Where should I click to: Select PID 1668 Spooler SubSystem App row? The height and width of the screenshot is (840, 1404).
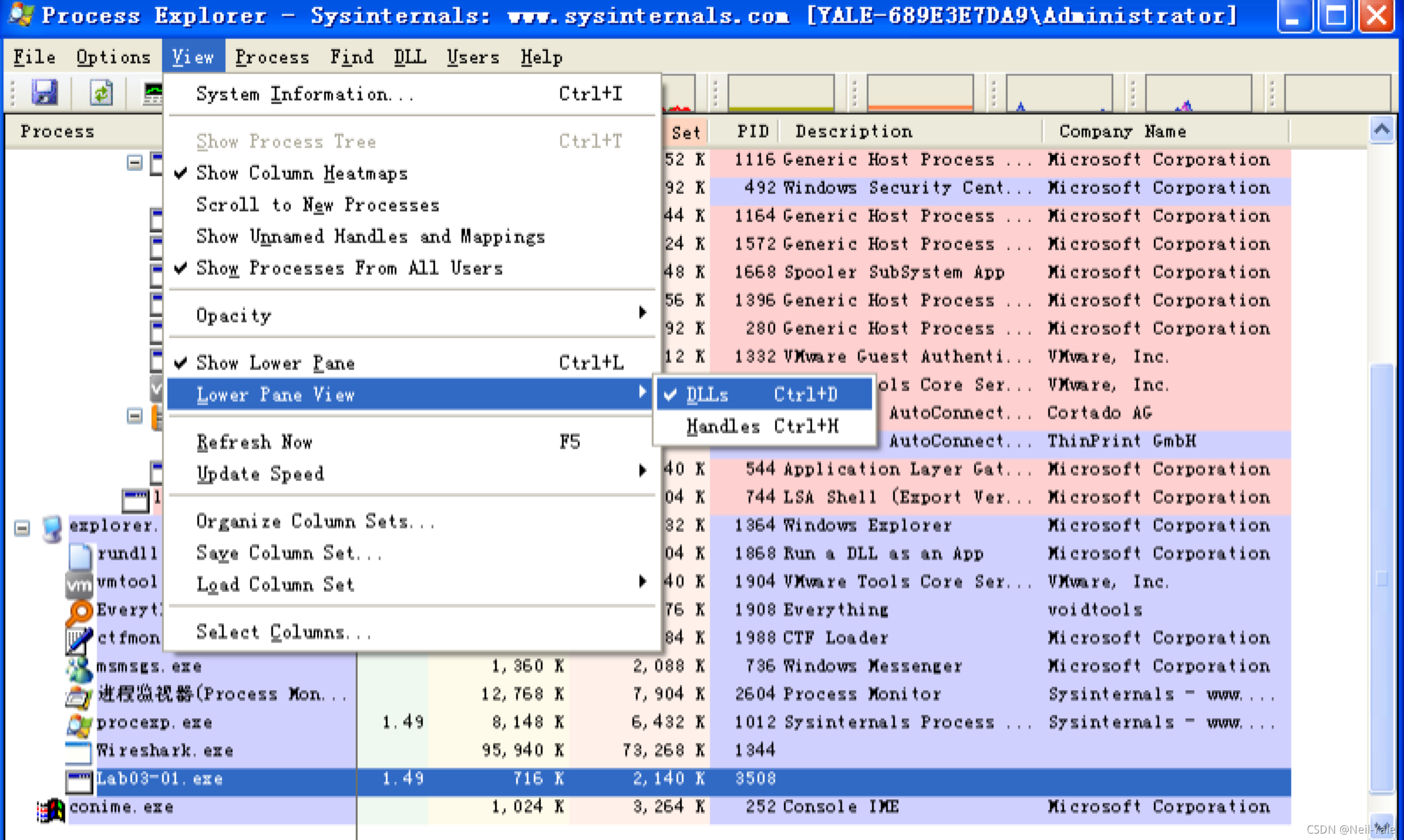[x=976, y=272]
